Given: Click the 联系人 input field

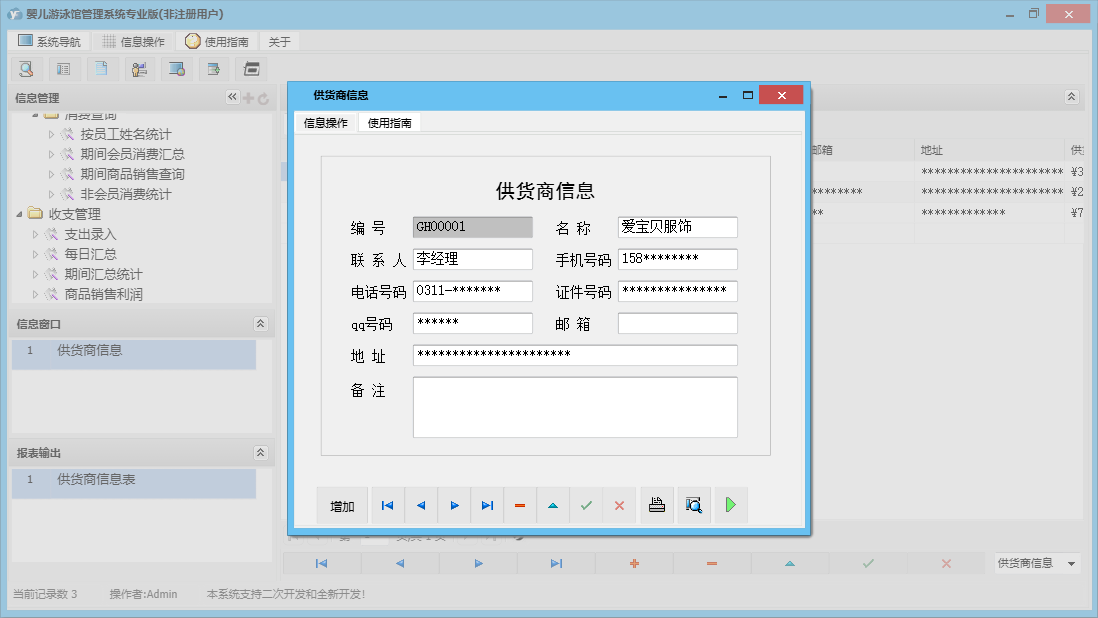Looking at the screenshot, I should point(472,260).
